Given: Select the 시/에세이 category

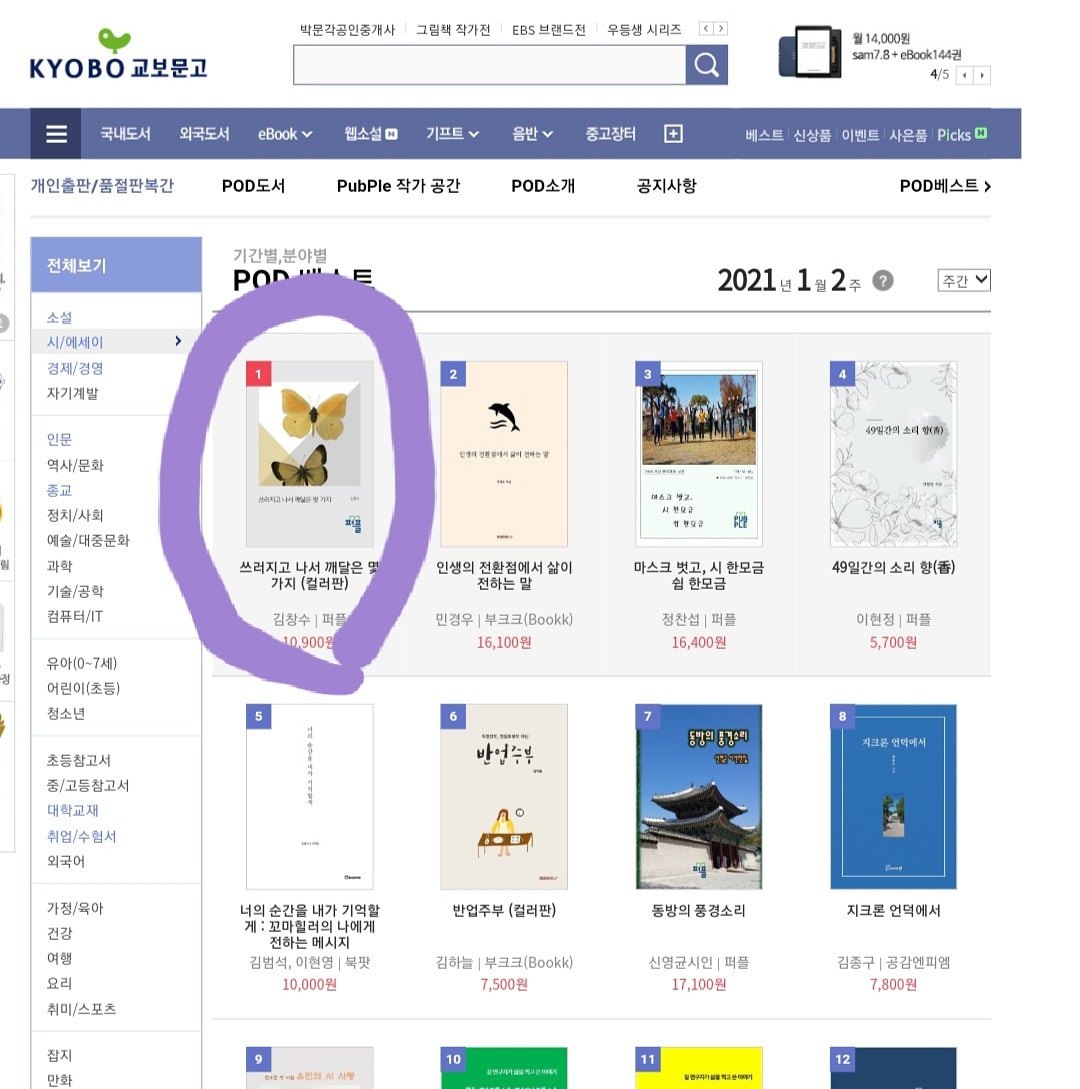Looking at the screenshot, I should tap(75, 342).
